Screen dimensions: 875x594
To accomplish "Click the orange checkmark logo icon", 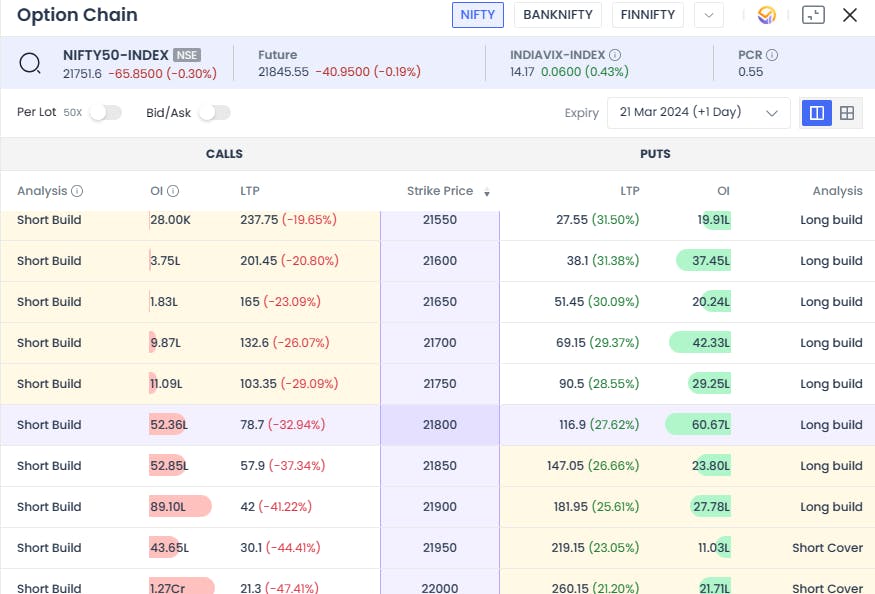I will 767,15.
